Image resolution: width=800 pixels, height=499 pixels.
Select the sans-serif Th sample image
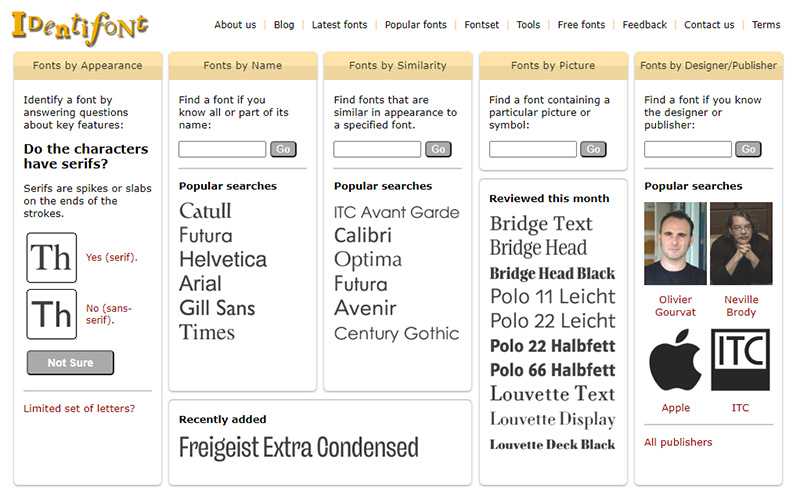point(52,314)
